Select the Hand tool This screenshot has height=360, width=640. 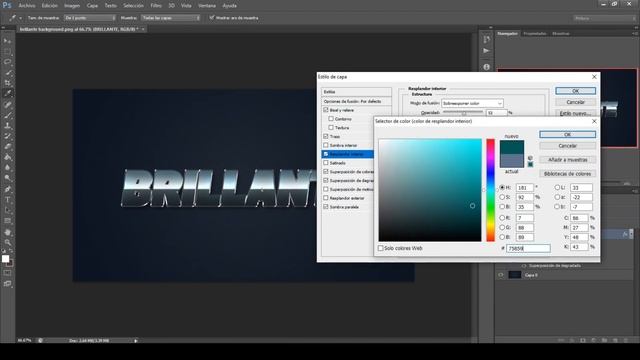tap(7, 232)
